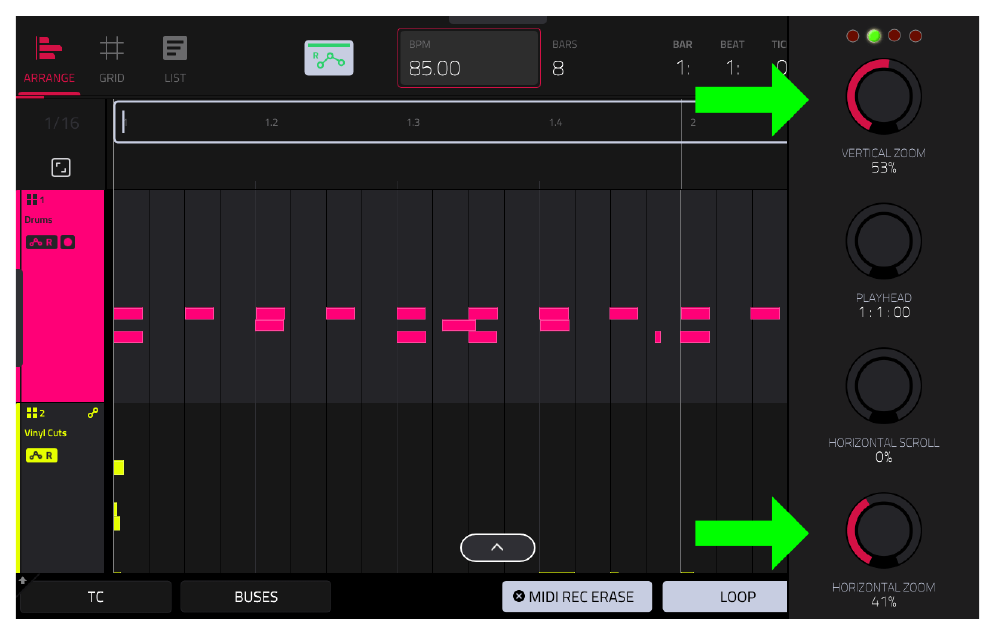Viewport: 996px width, 636px height.
Task: Click the fit-to-view icon below 1/16
Action: pyautogui.click(x=61, y=168)
